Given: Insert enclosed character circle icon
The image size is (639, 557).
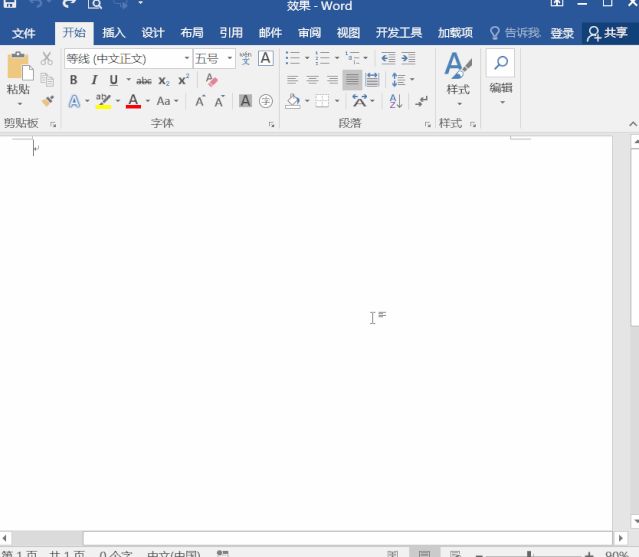Looking at the screenshot, I should pyautogui.click(x=266, y=101).
